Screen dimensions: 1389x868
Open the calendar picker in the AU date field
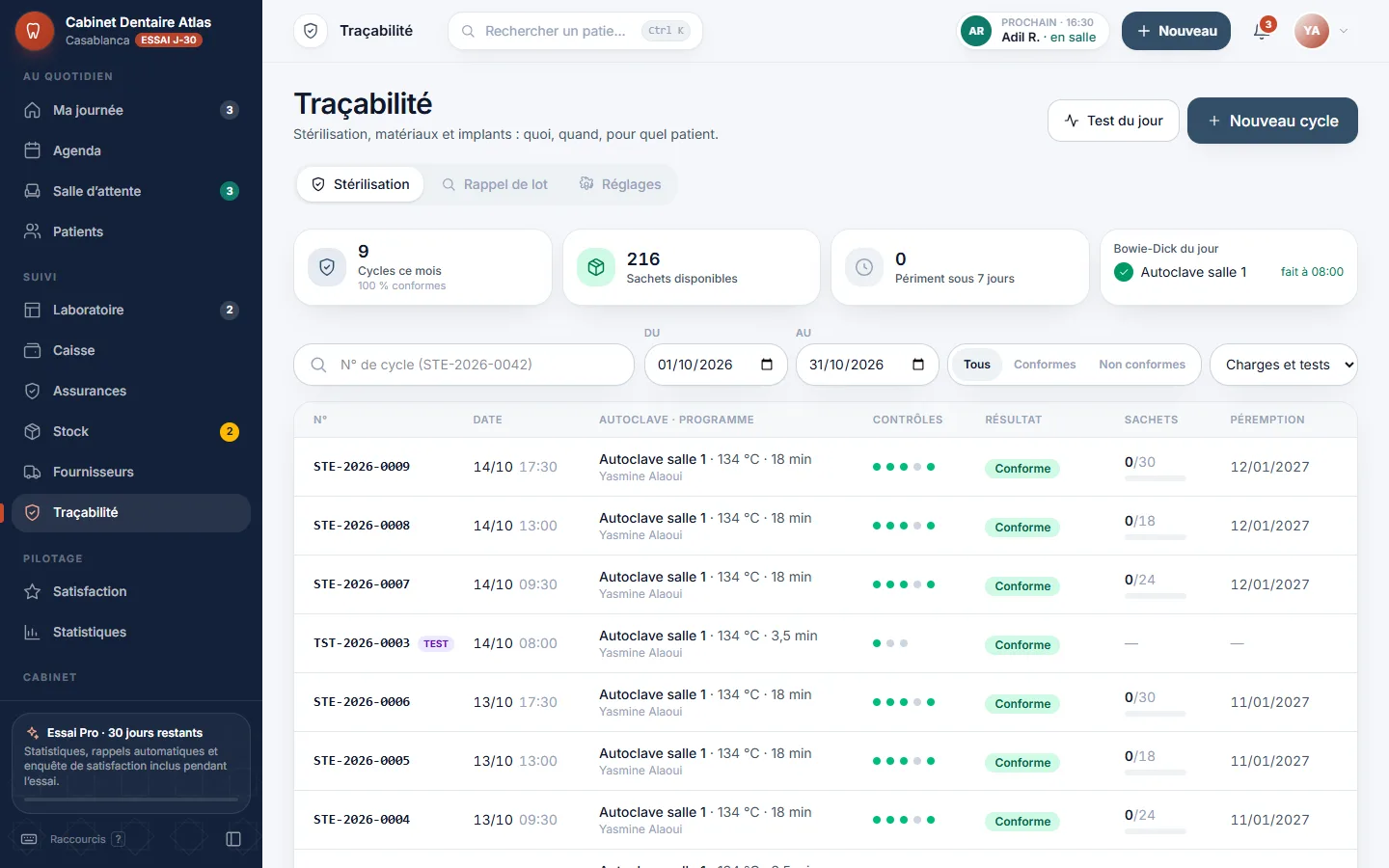[x=918, y=365]
